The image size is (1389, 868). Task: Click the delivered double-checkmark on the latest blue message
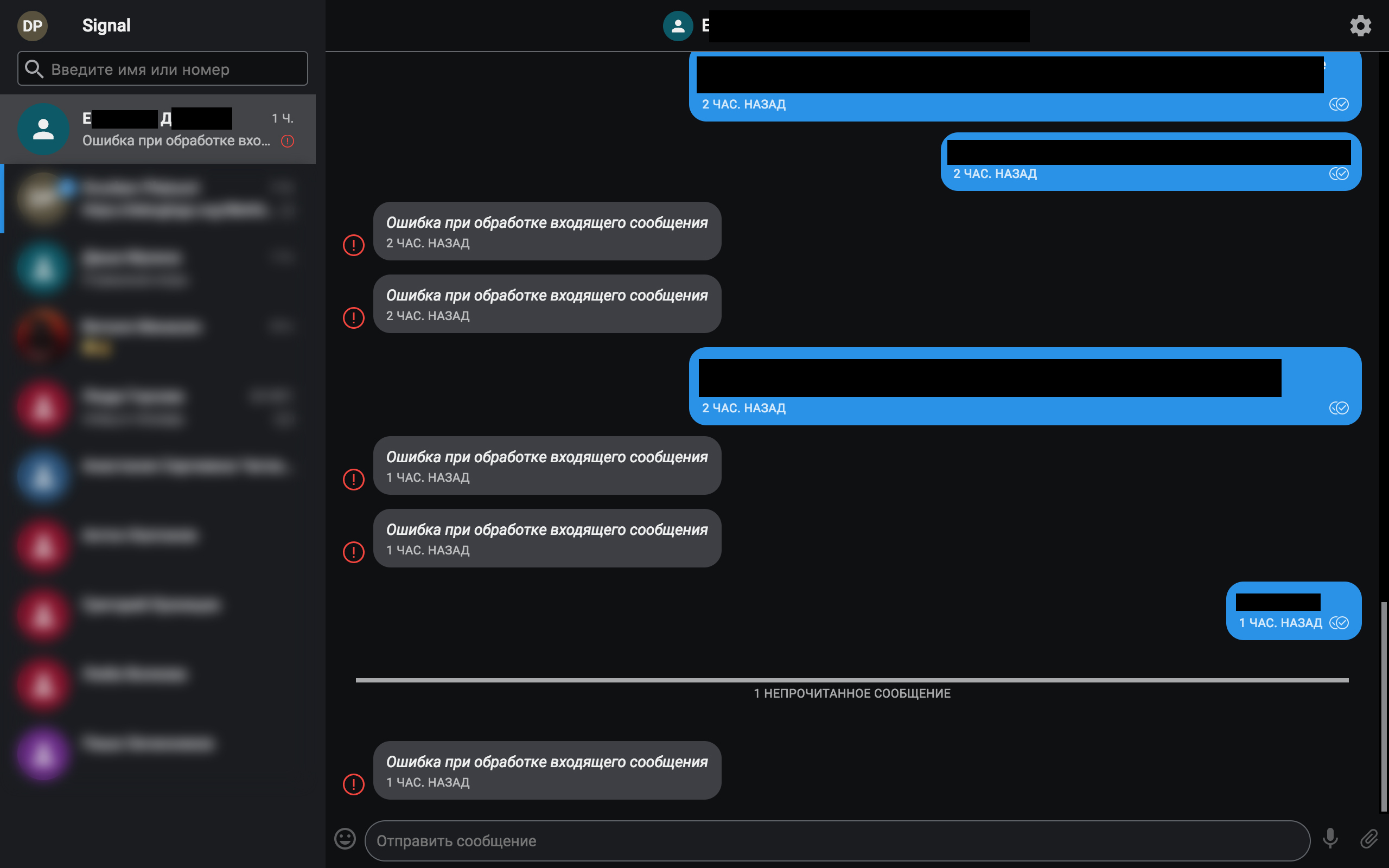pyautogui.click(x=1340, y=622)
